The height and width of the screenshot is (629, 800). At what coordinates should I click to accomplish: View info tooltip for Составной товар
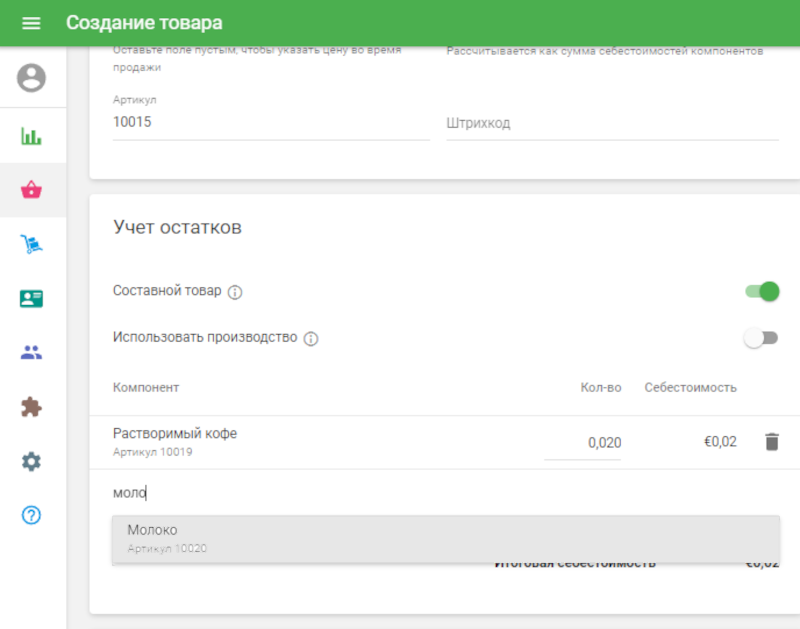coord(236,290)
